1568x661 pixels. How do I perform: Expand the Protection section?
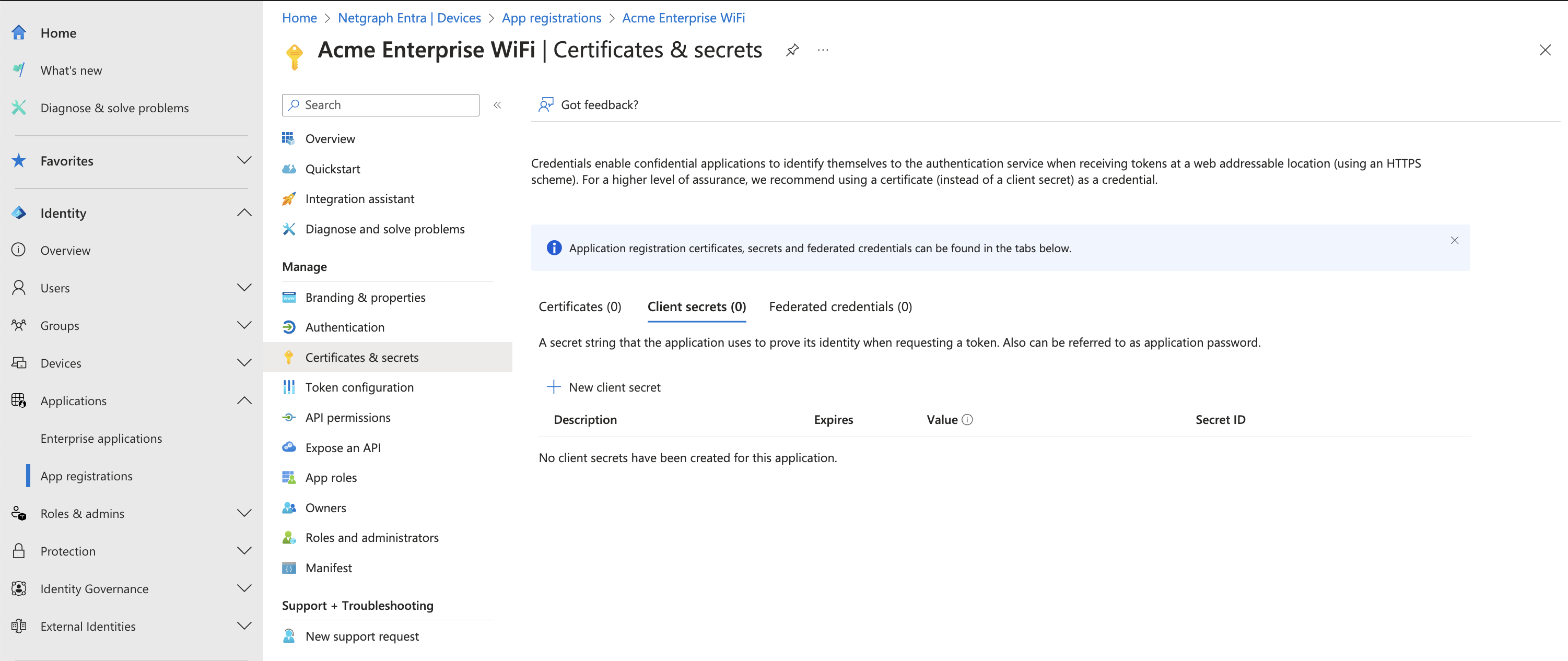(244, 551)
